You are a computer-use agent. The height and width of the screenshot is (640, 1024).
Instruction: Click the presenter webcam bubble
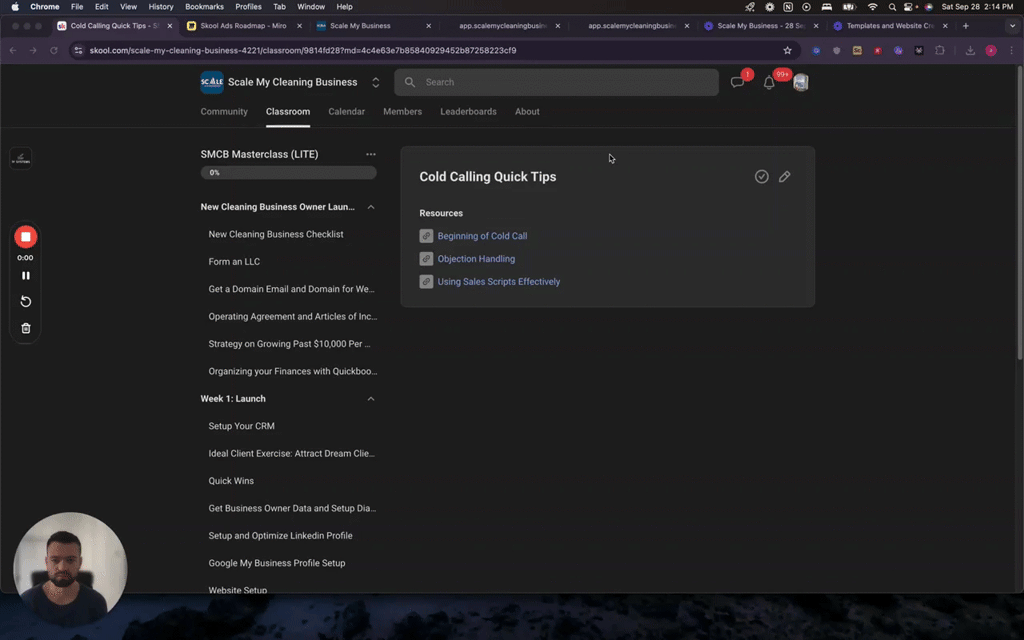(70, 569)
